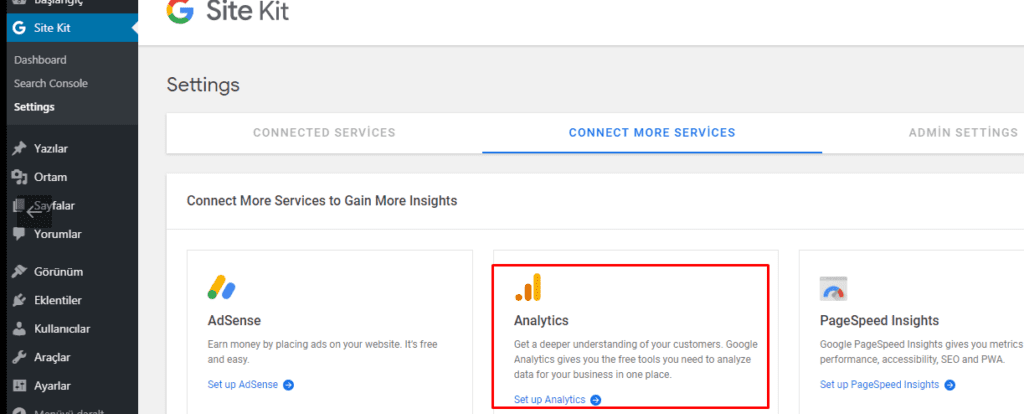Screen dimensions: 1024x414
Task: Click the Kullanıcılar user icon
Action: click(x=20, y=329)
